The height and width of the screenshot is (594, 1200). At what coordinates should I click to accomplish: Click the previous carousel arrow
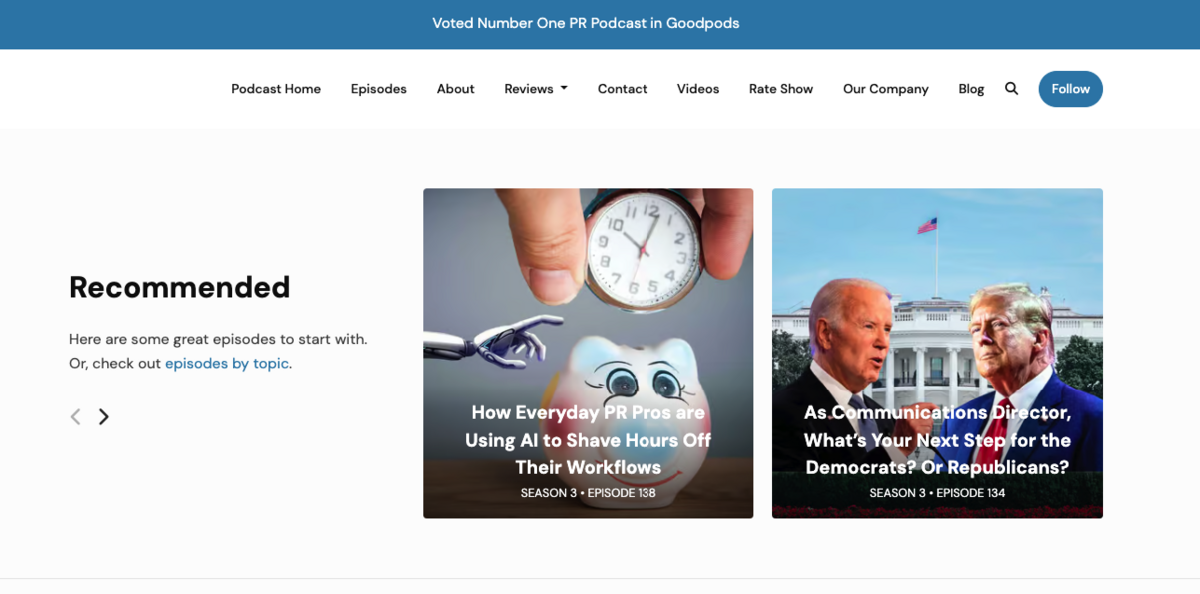pyautogui.click(x=75, y=417)
